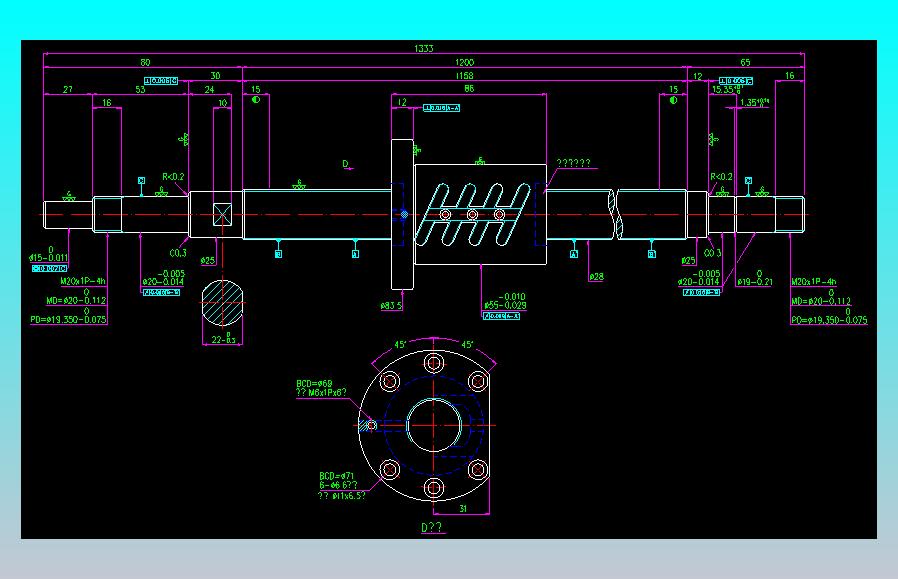898x579 pixels.
Task: Click the middle ball return circle on nut
Action: click(x=472, y=214)
